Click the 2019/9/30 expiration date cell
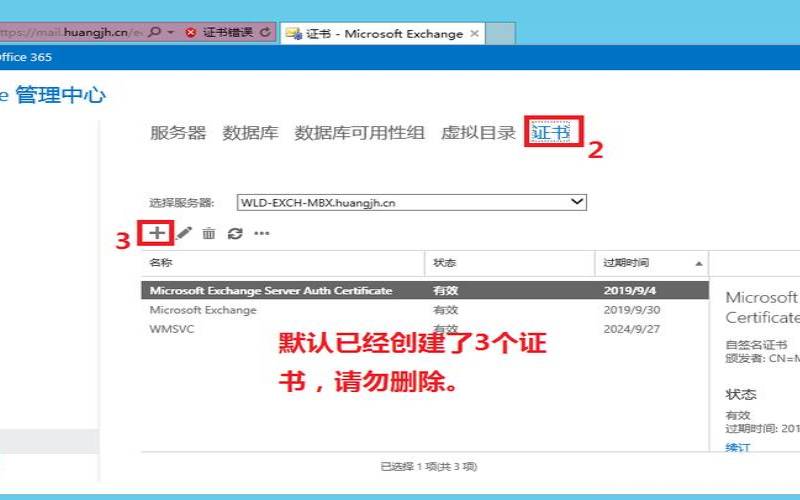800x500 pixels. 632,310
